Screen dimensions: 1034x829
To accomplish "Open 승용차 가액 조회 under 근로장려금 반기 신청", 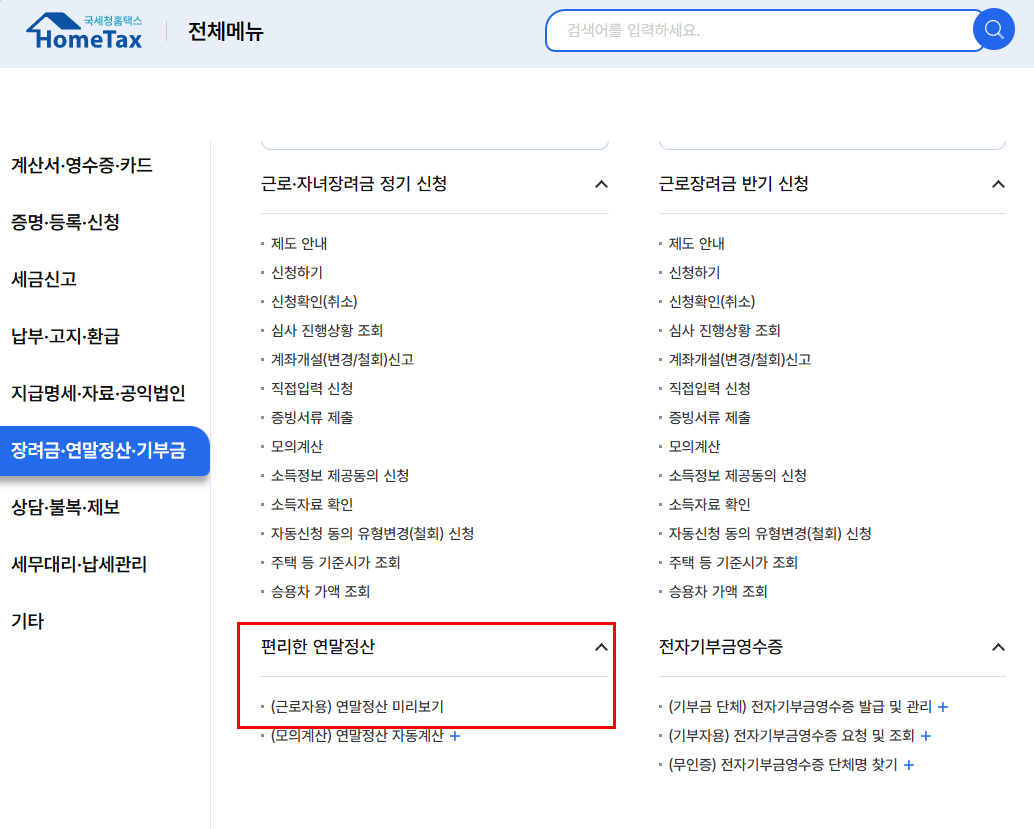I will [717, 590].
